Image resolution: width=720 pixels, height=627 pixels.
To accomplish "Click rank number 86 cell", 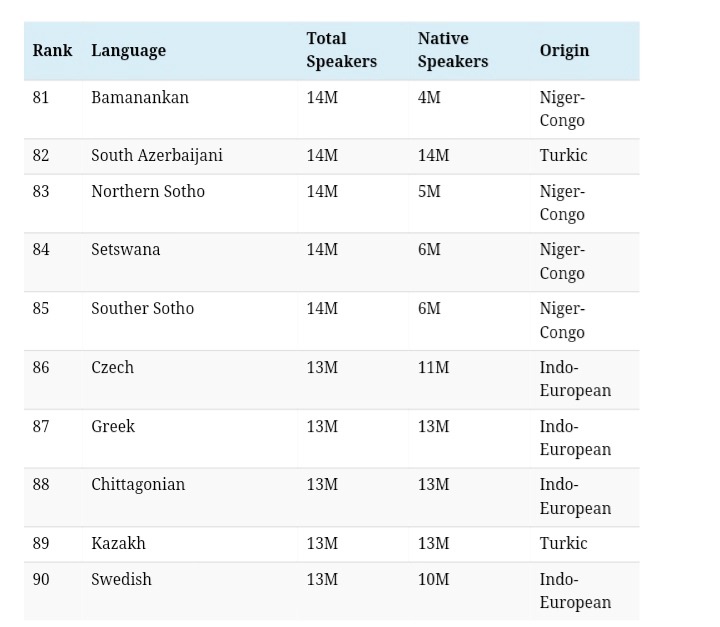I will (x=41, y=367).
